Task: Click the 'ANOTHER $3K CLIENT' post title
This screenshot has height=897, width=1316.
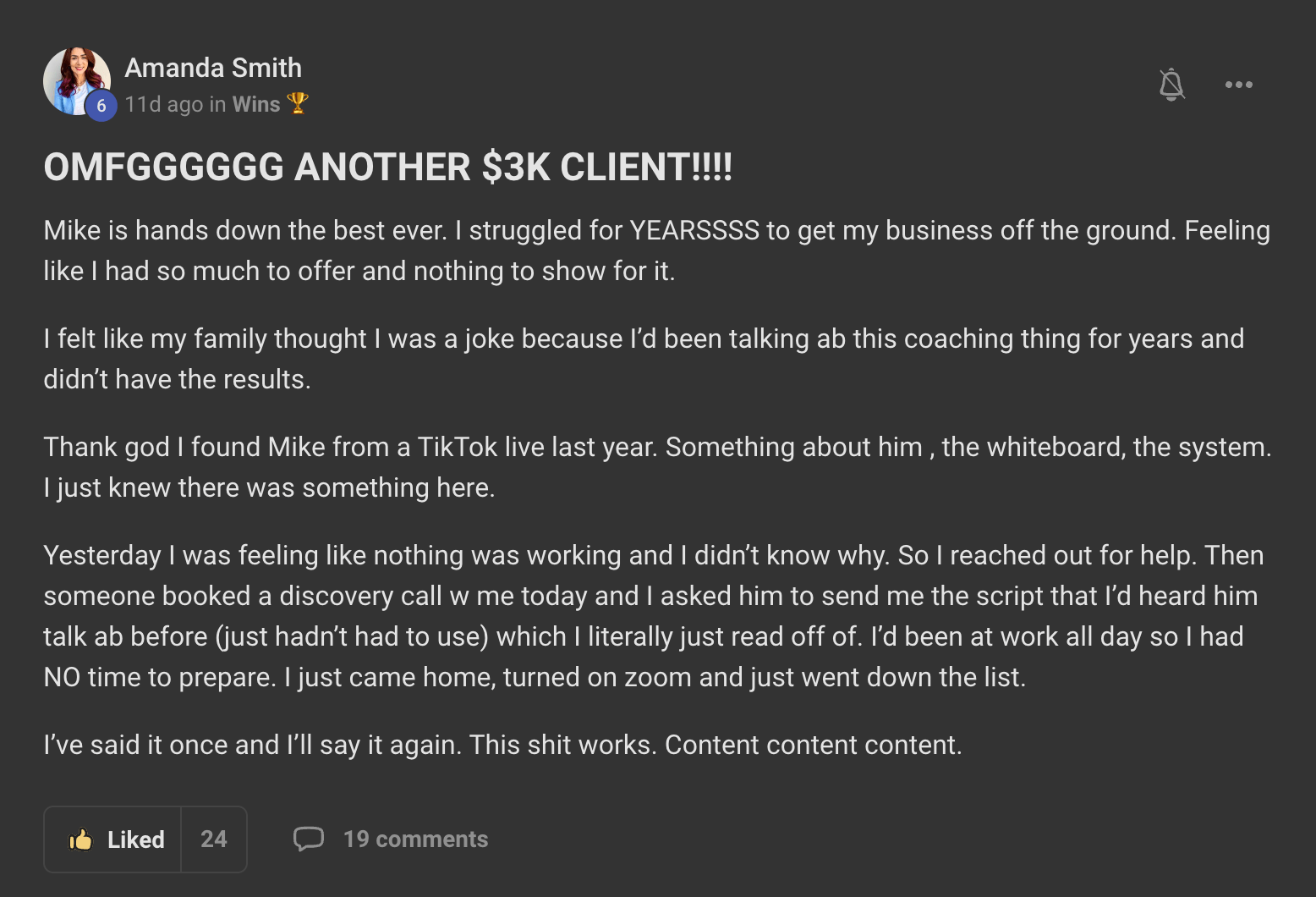Action: (388, 167)
